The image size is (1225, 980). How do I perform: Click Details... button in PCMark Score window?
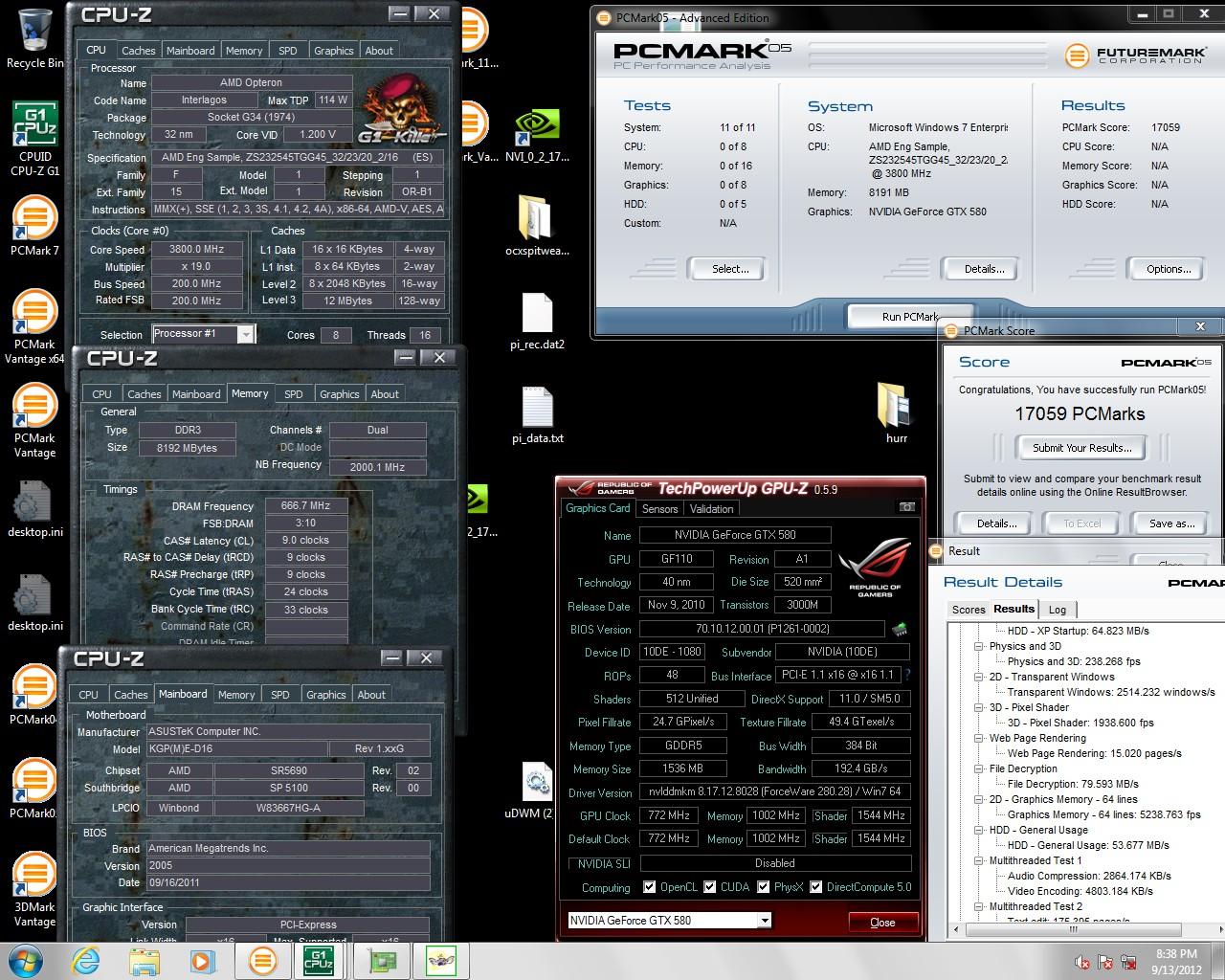click(x=996, y=523)
